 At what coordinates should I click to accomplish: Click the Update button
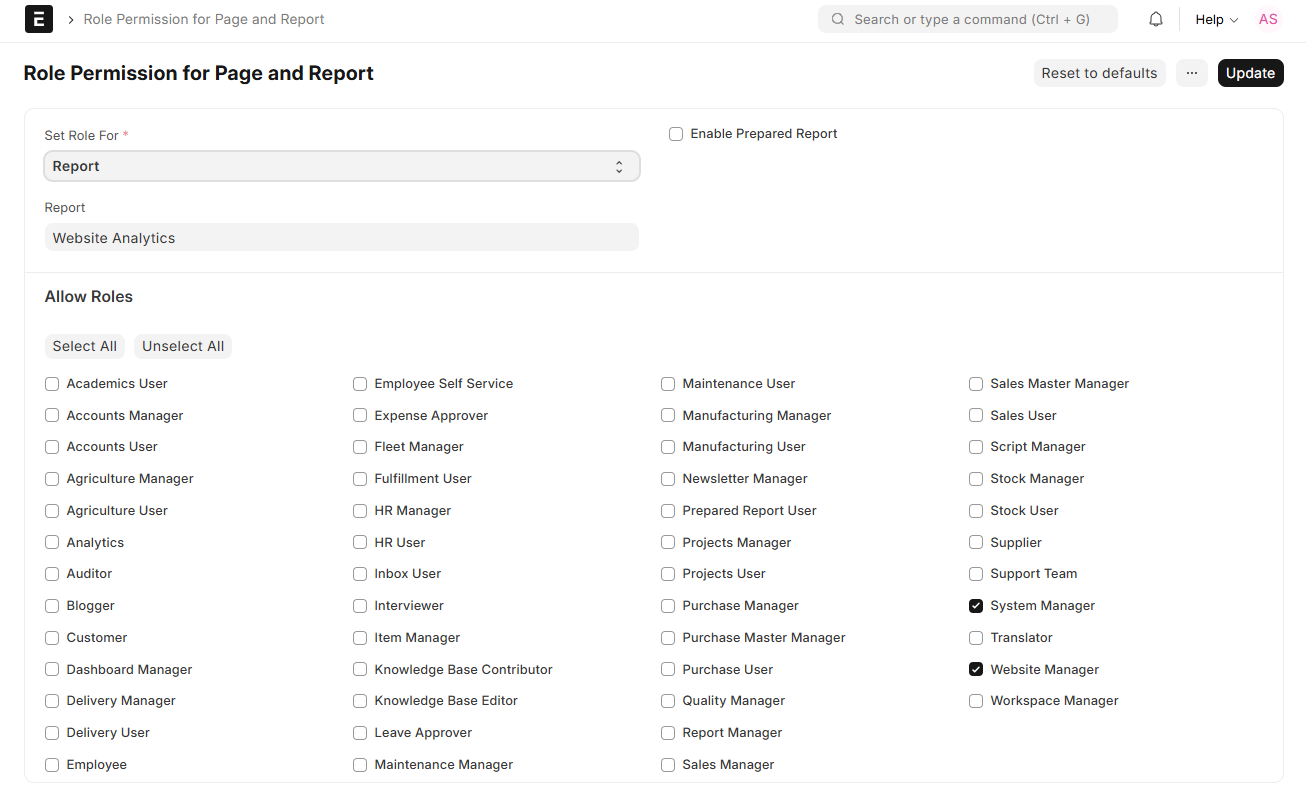(x=1250, y=72)
